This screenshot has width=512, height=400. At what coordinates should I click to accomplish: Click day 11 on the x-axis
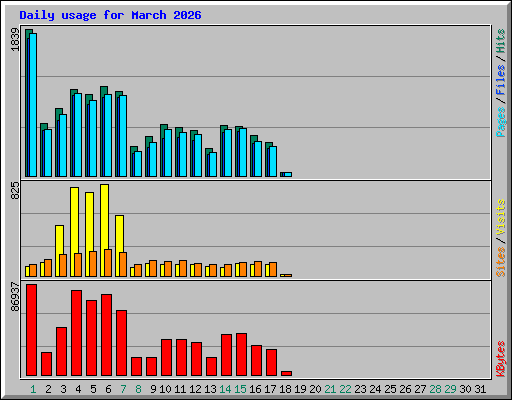tap(180, 389)
